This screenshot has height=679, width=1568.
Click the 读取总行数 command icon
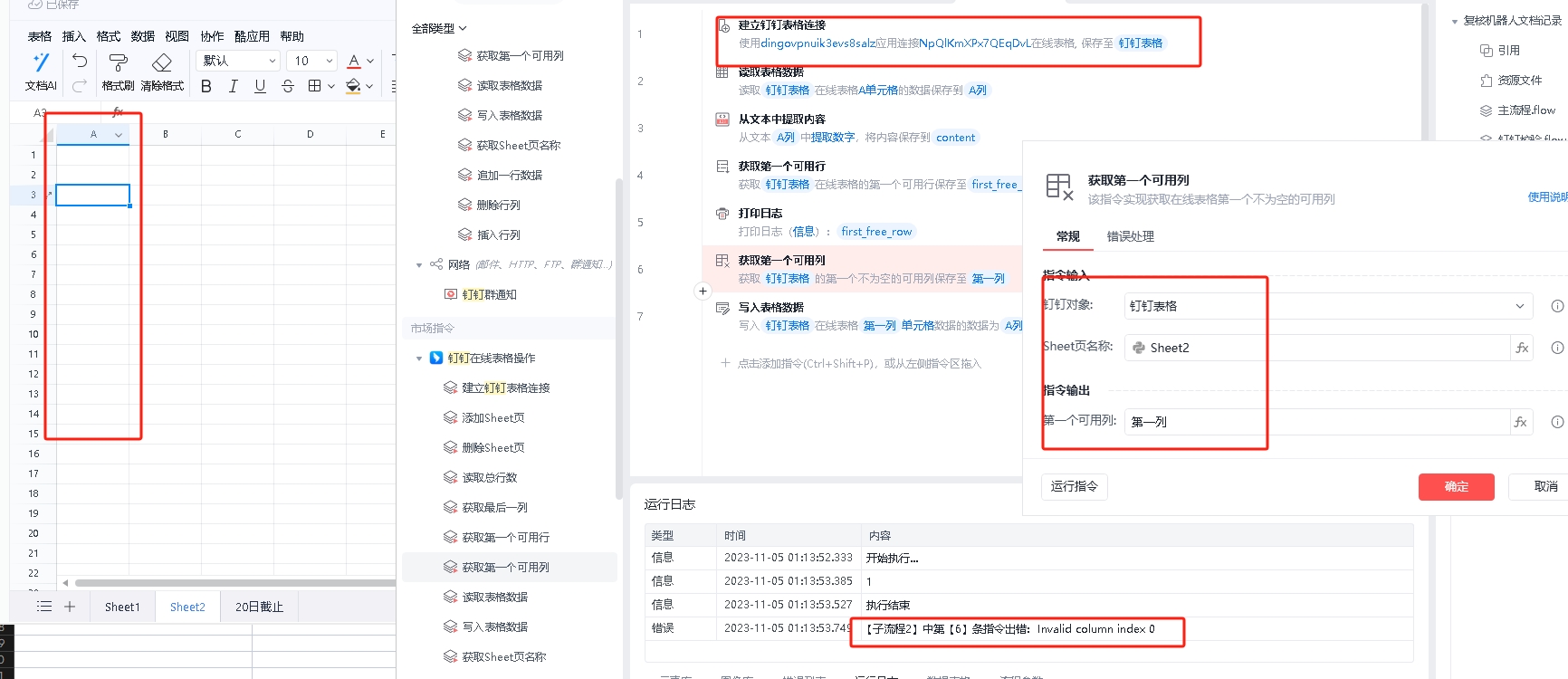(450, 477)
